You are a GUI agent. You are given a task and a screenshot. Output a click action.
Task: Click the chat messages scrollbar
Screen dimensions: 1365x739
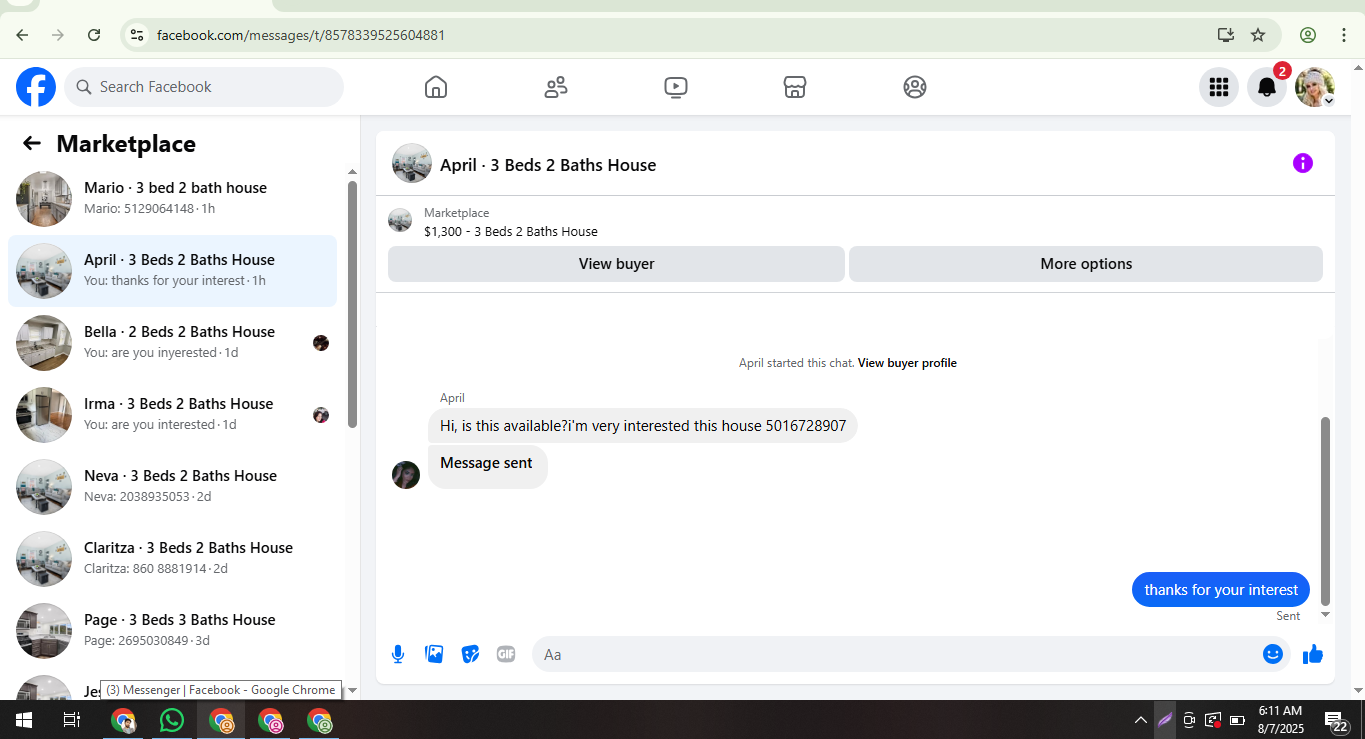(1326, 511)
